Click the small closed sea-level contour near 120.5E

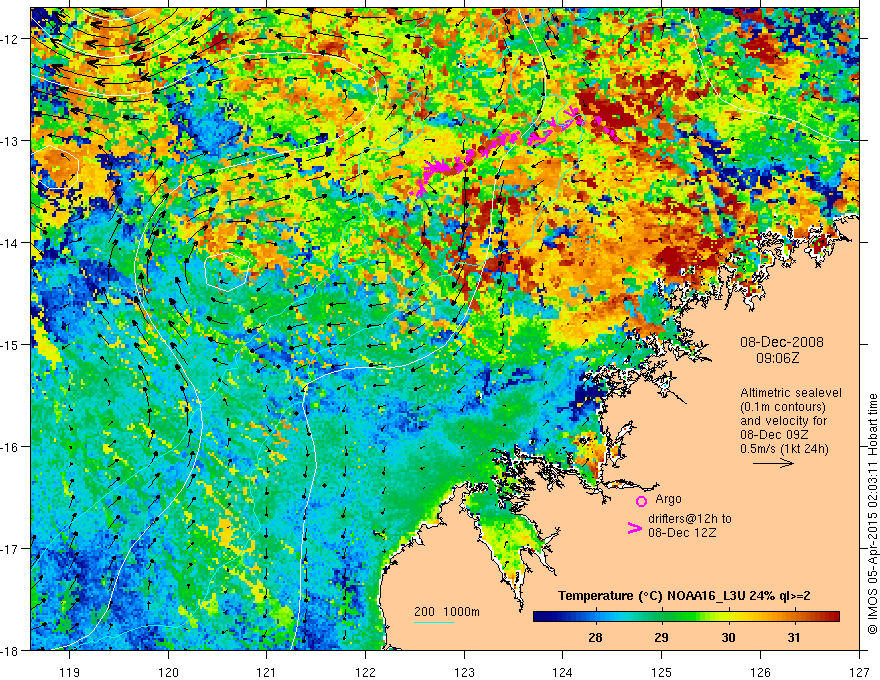pyautogui.click(x=226, y=271)
